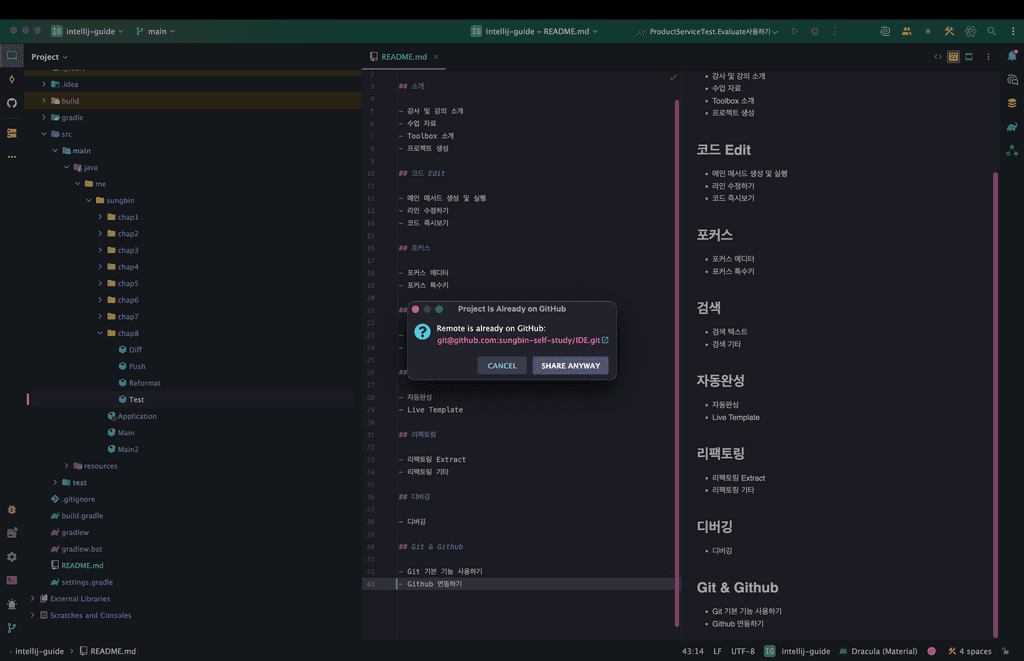
Task: Open the Terminal tool window
Action: [x=12, y=580]
